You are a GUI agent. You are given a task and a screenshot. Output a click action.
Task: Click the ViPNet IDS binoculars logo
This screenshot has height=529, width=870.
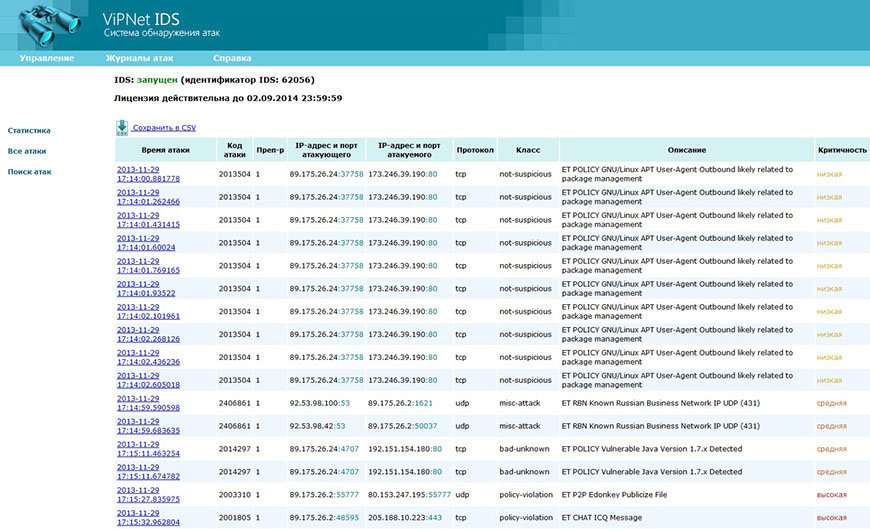[50, 25]
